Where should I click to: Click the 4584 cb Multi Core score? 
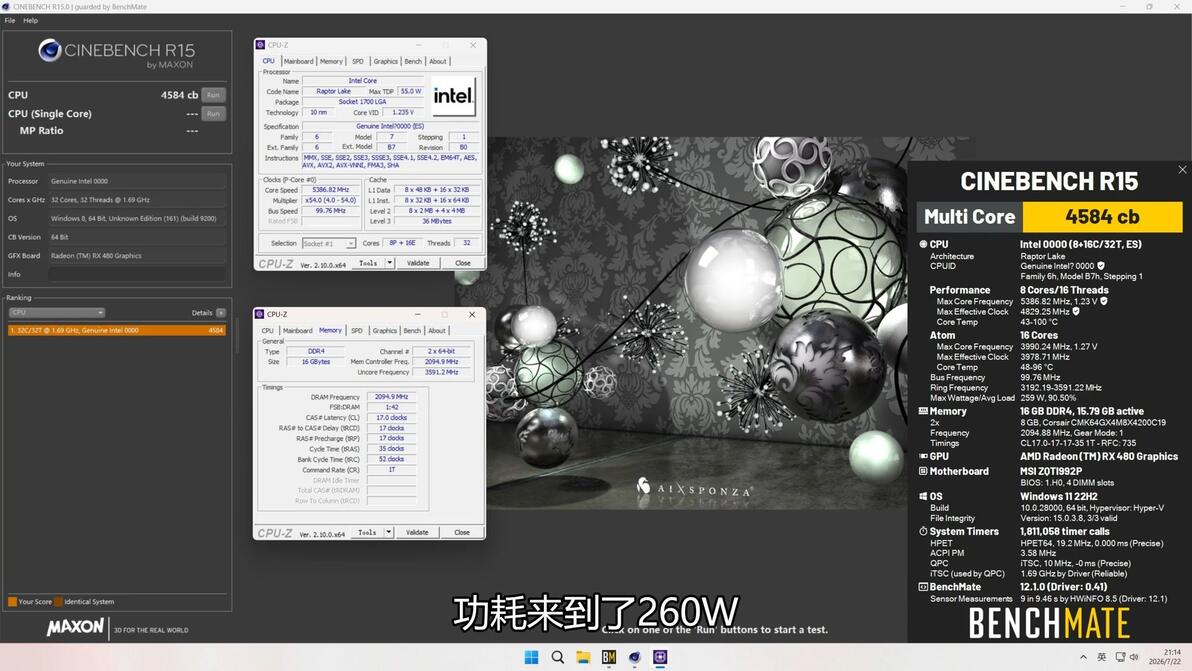pyautogui.click(x=1102, y=217)
